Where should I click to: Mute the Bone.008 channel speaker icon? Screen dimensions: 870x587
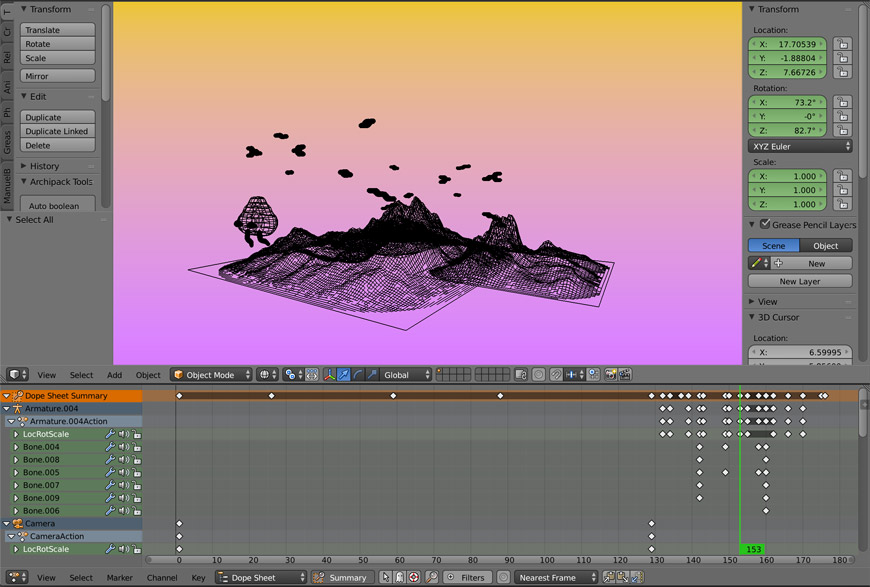point(123,460)
